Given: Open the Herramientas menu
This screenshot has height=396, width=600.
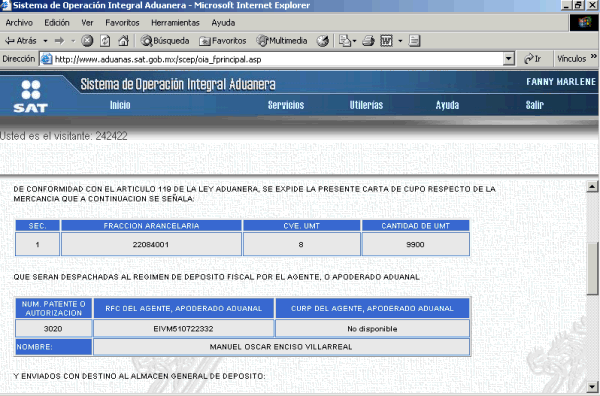Looking at the screenshot, I should click(175, 23).
